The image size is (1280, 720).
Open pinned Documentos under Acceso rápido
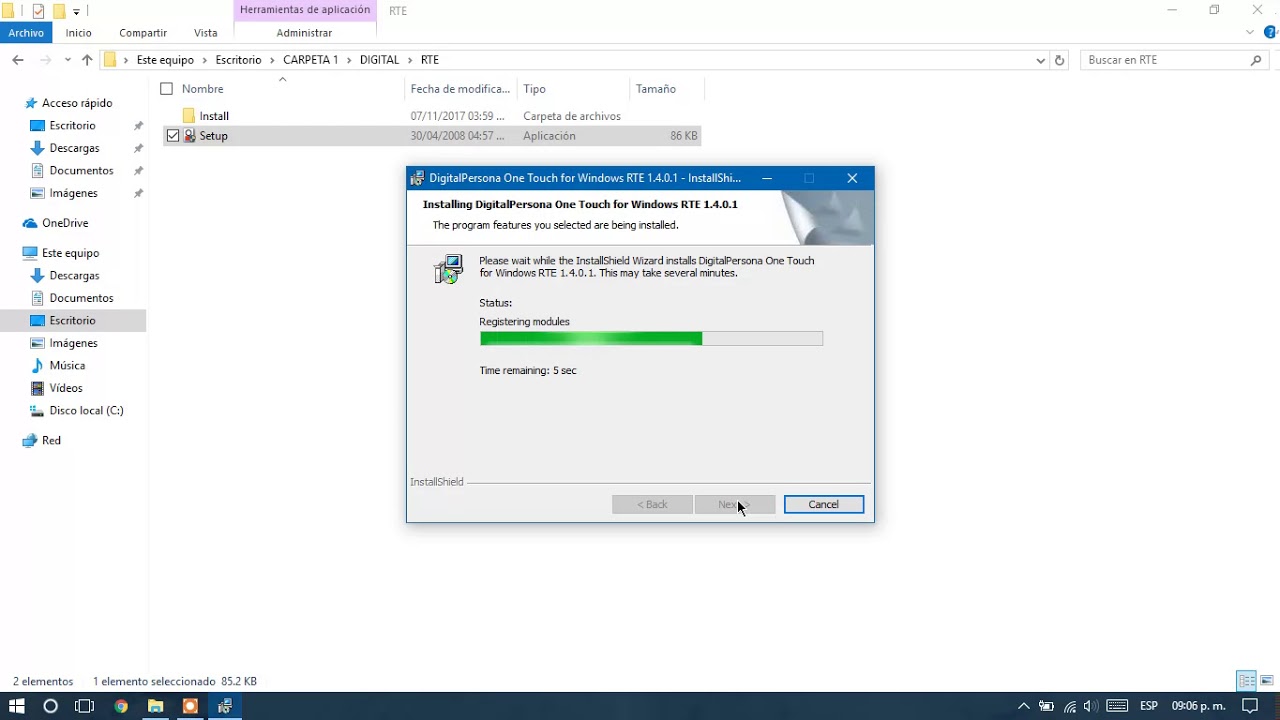pos(81,171)
